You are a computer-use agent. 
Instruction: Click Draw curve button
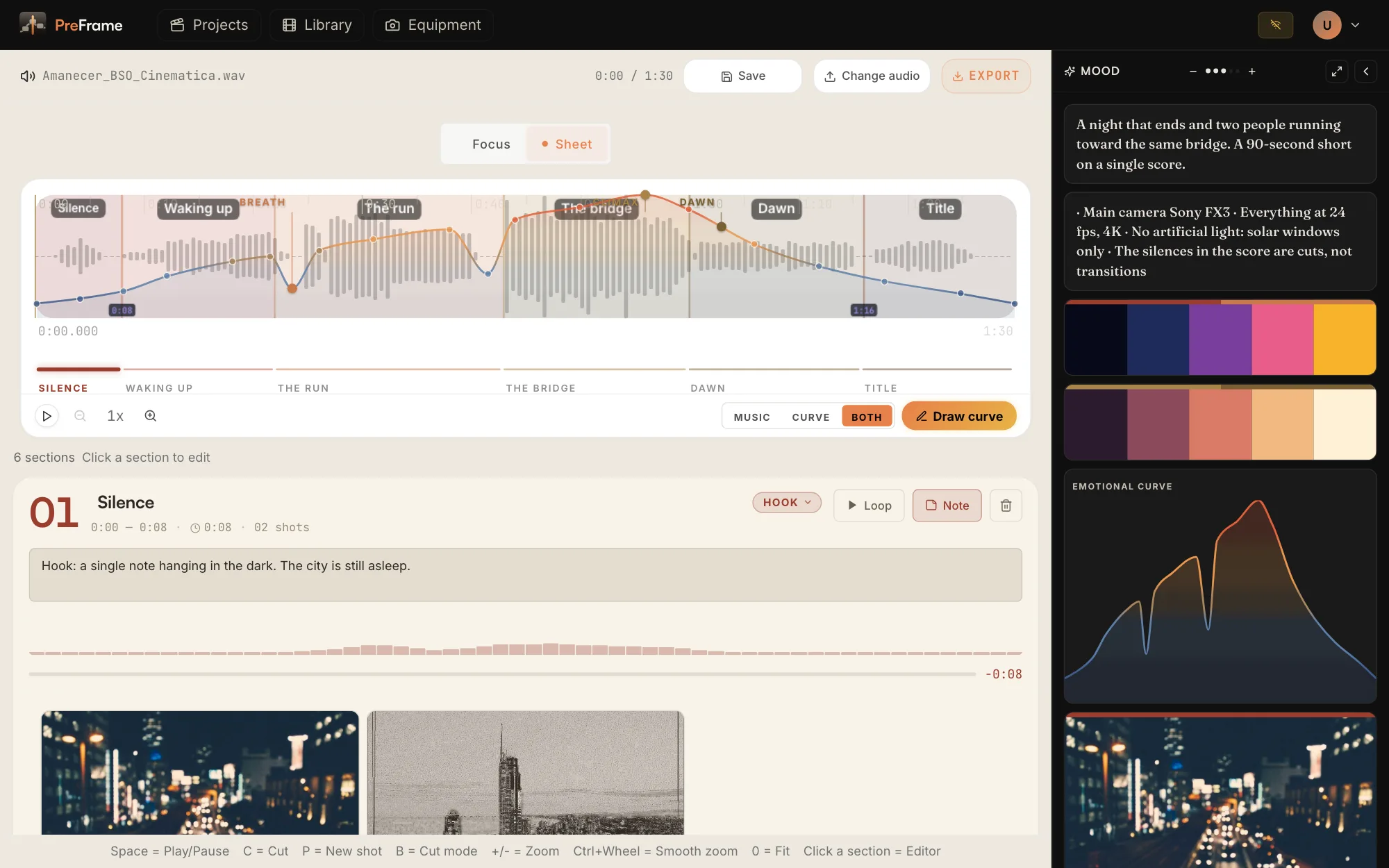(x=959, y=416)
